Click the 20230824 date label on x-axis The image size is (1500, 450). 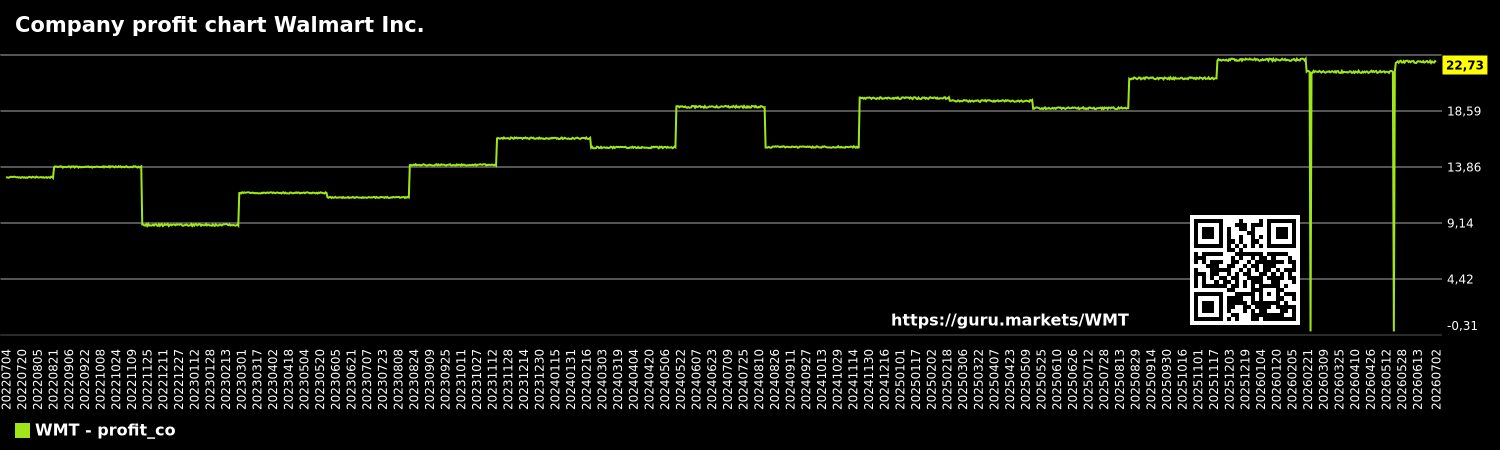coord(415,379)
